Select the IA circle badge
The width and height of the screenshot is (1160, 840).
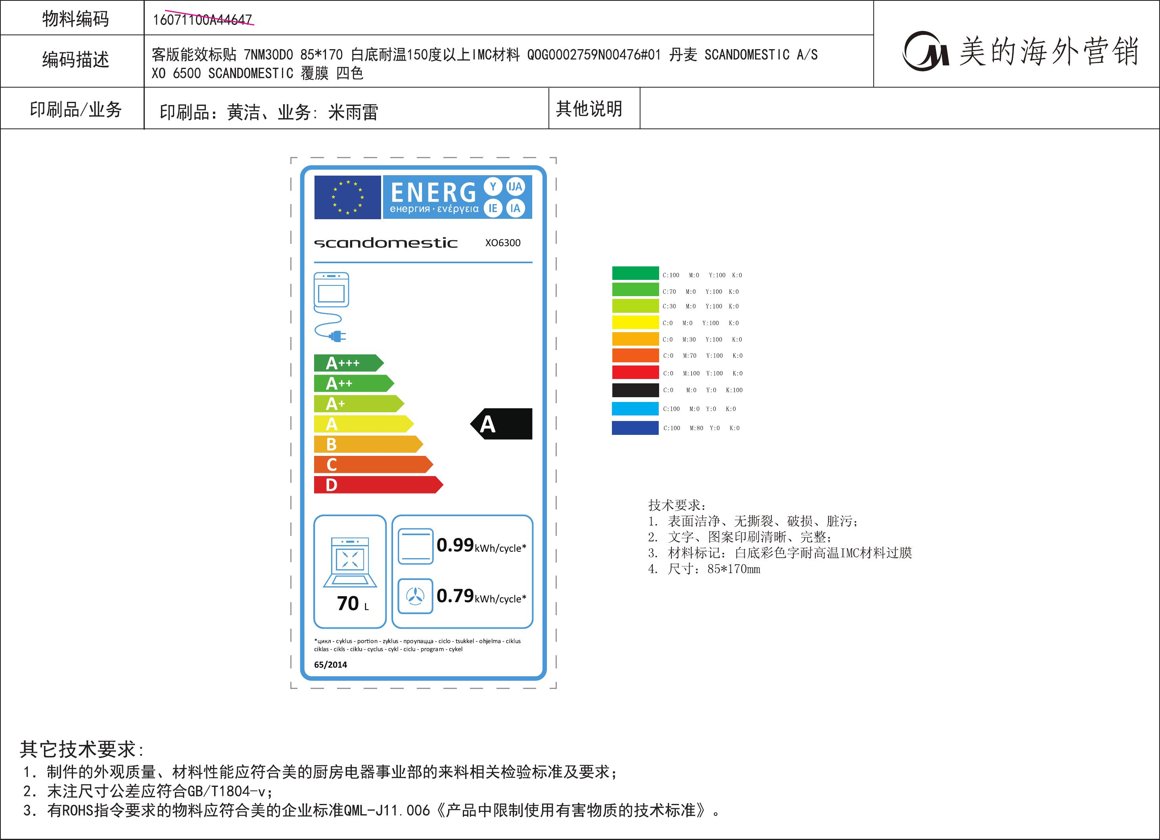(517, 206)
